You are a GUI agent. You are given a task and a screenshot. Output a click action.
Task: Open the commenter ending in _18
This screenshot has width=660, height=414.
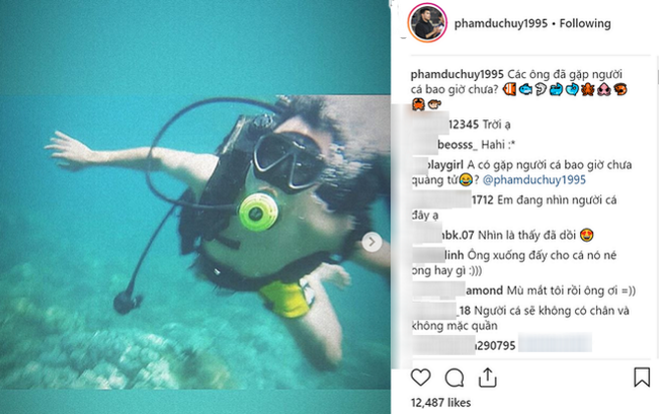[x=441, y=311]
